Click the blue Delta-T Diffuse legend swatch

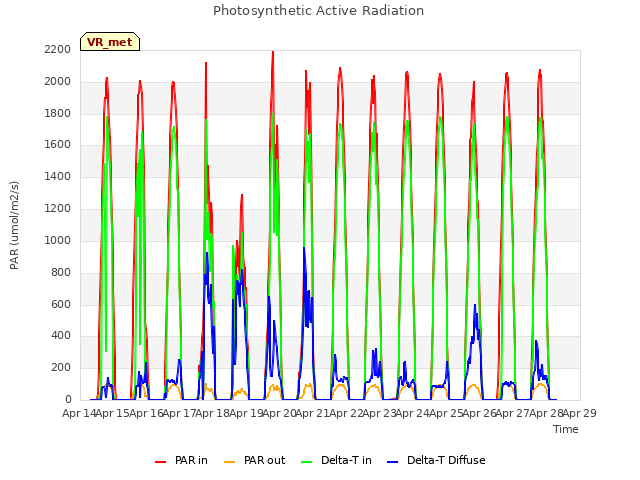click(393, 462)
